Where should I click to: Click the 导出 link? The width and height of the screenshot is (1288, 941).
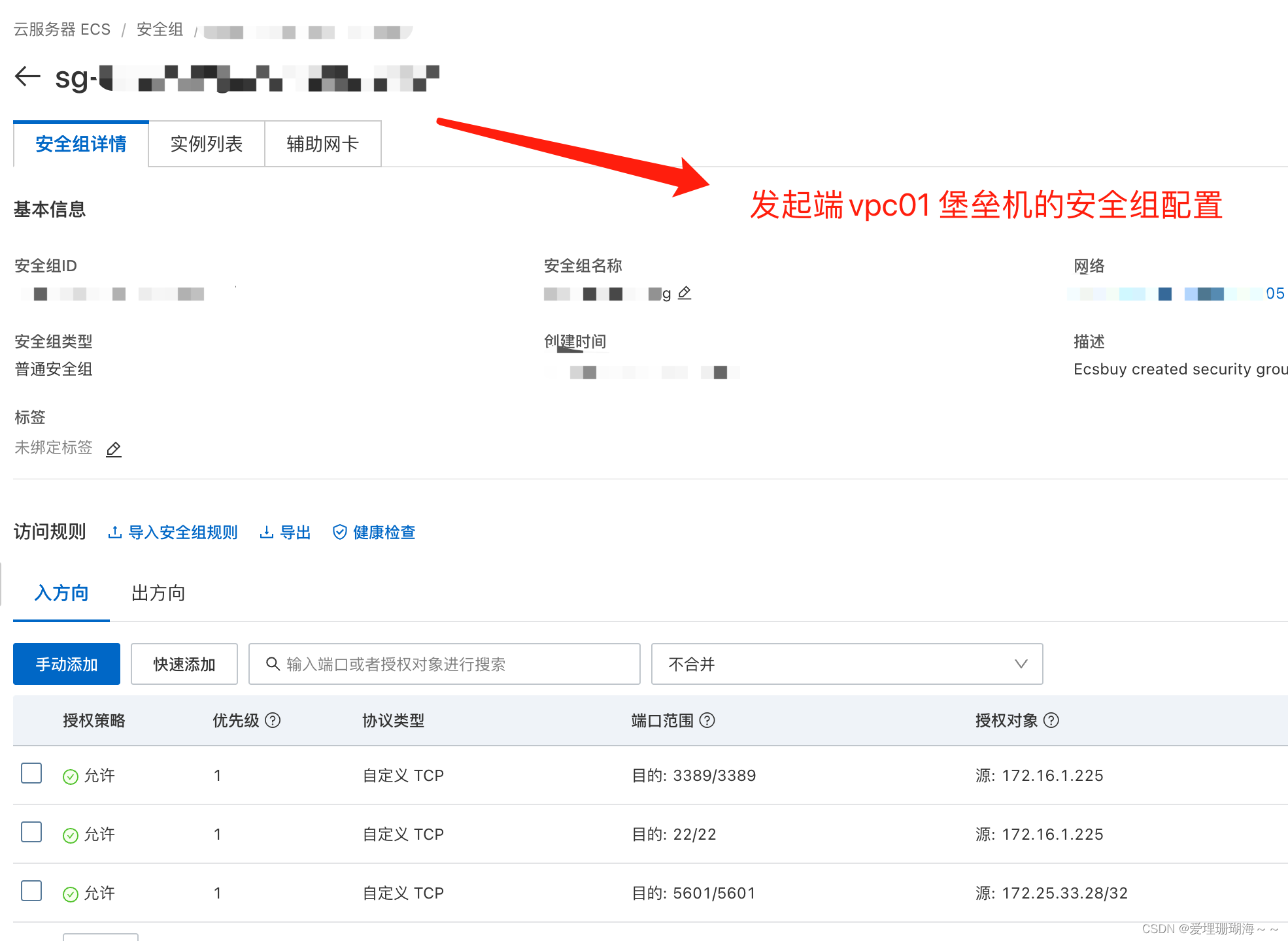(296, 532)
